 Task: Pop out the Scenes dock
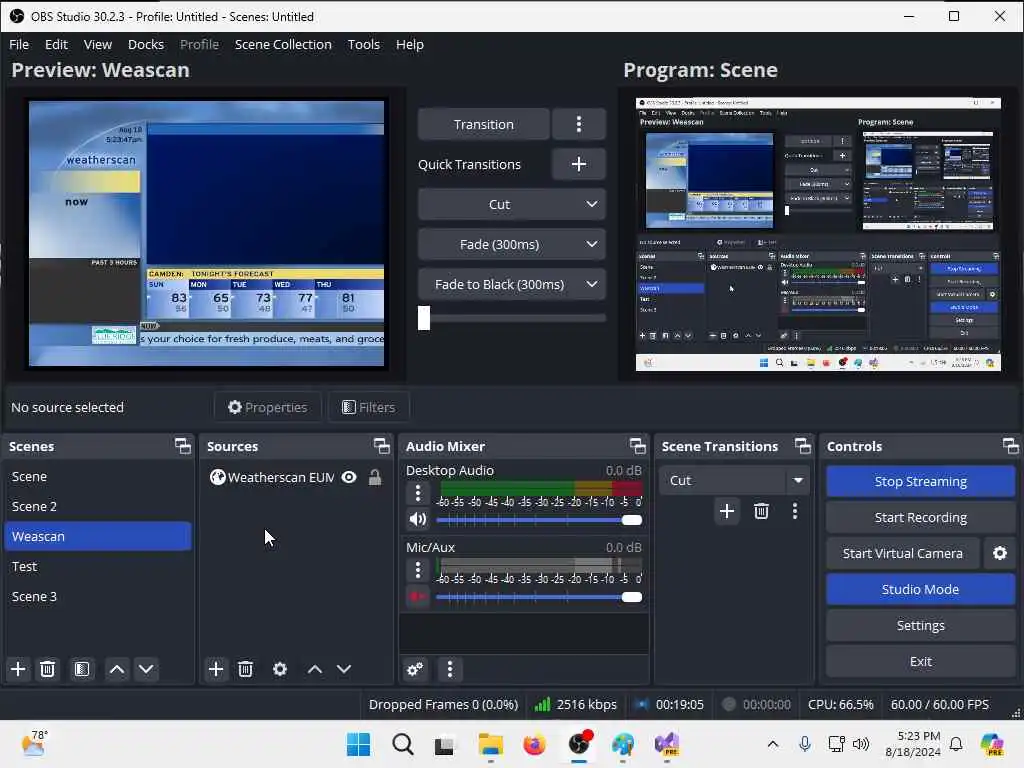183,446
